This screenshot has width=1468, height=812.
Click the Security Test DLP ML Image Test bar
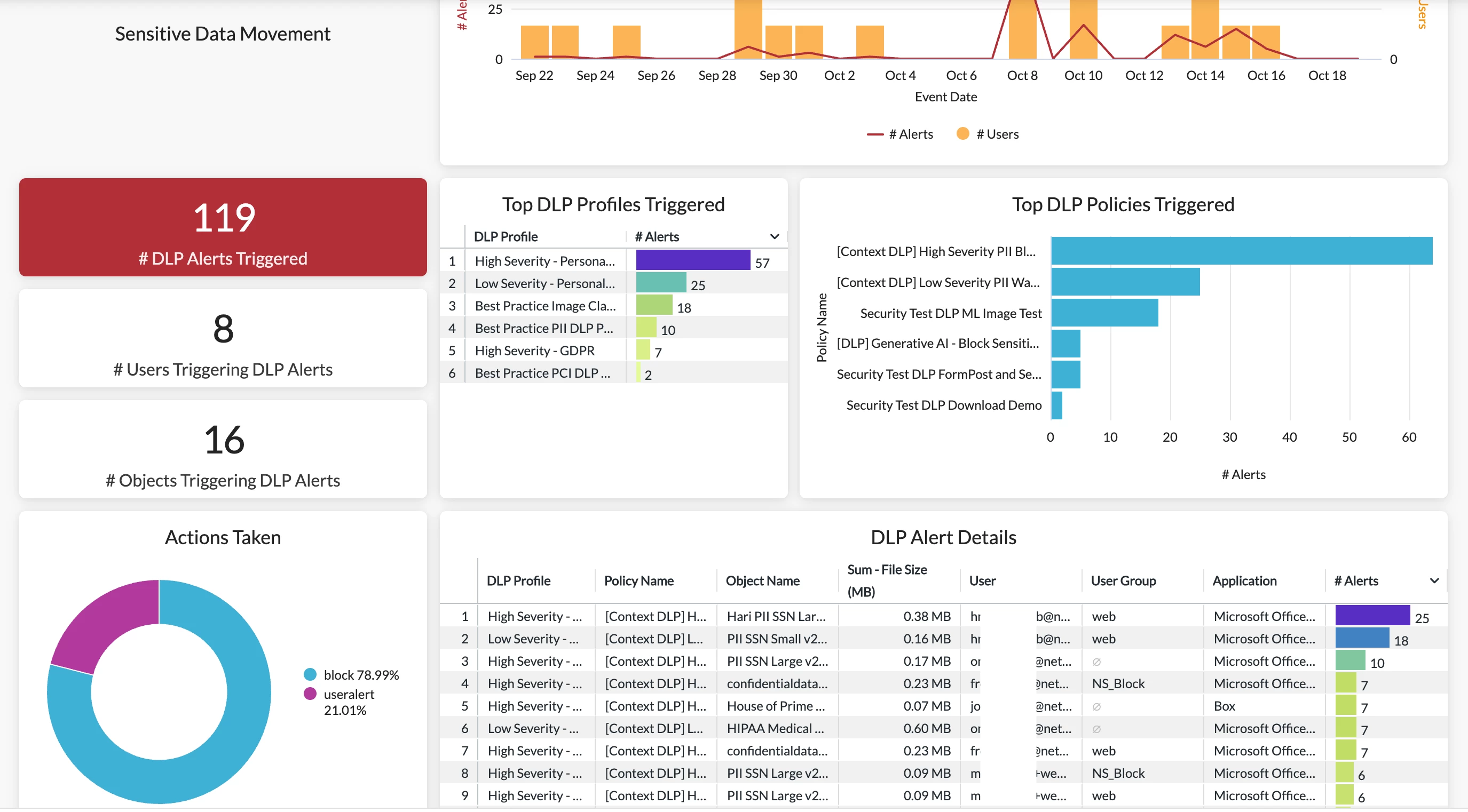(1104, 313)
